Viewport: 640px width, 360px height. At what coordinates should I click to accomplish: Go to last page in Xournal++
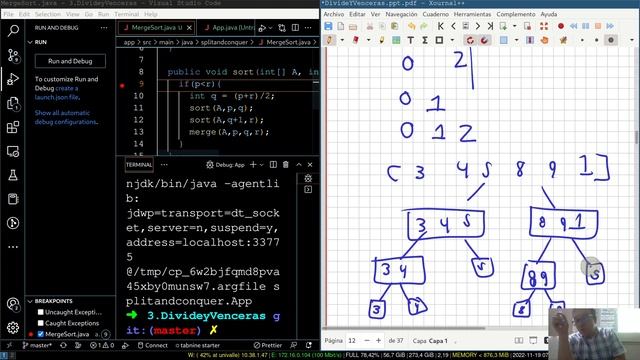(490, 26)
